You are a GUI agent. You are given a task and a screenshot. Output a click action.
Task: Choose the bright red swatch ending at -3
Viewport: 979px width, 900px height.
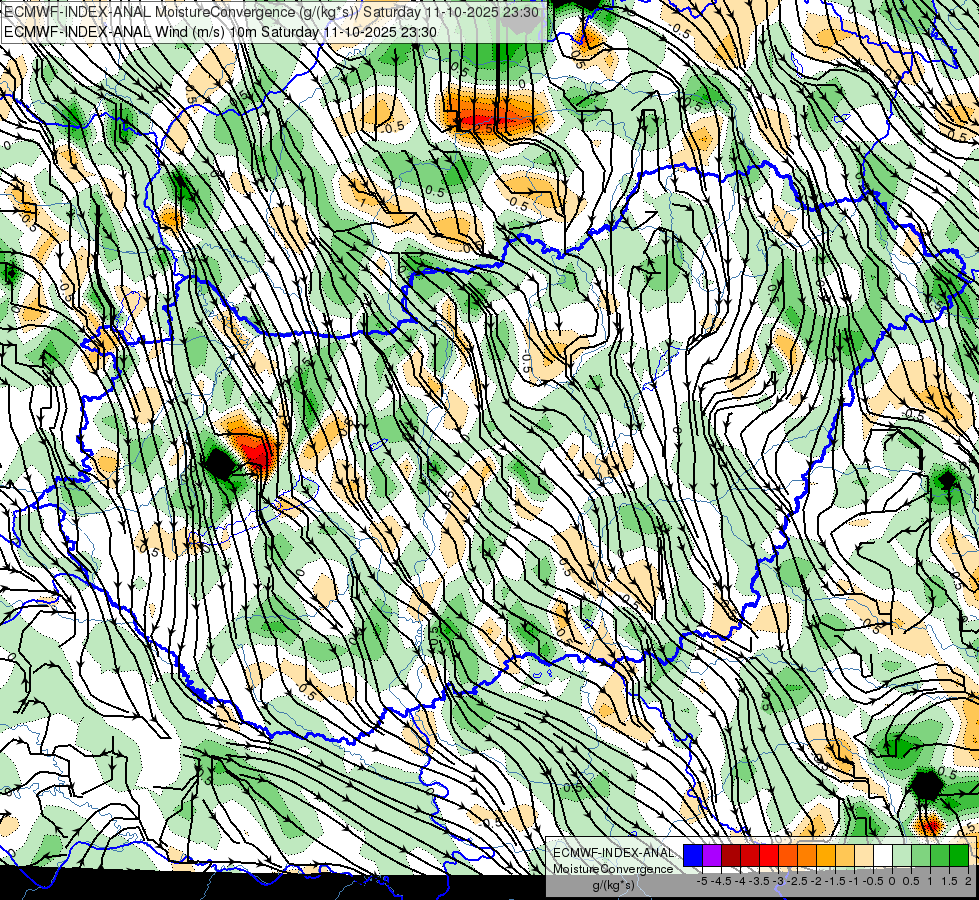(x=769, y=855)
